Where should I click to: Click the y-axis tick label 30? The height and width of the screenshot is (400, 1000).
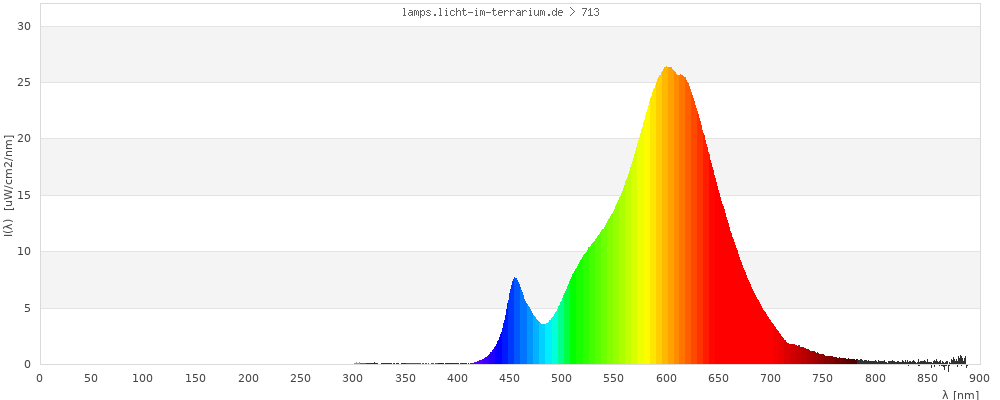pyautogui.click(x=25, y=26)
